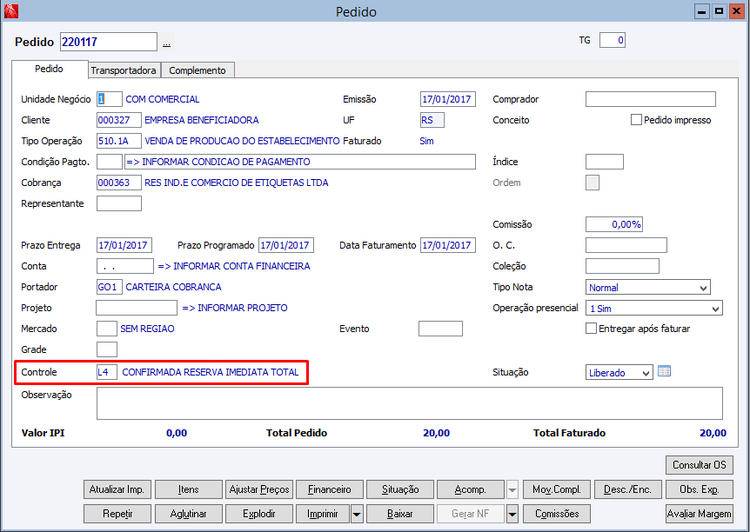Click the Unidade Negócio code field
The height and width of the screenshot is (532, 750).
109,99
